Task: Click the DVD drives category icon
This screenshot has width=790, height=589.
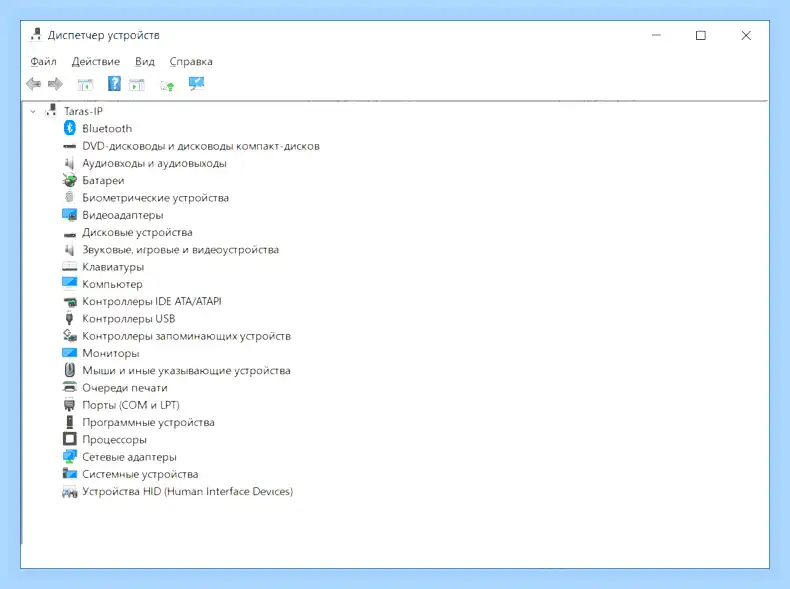Action: pyautogui.click(x=70, y=147)
